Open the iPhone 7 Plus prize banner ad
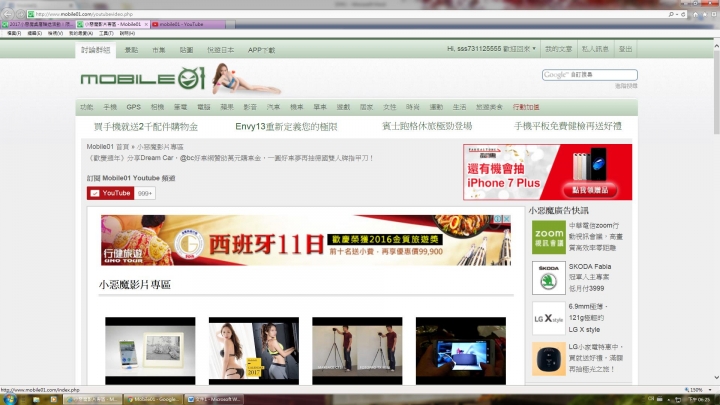The image size is (720, 405). click(547, 172)
